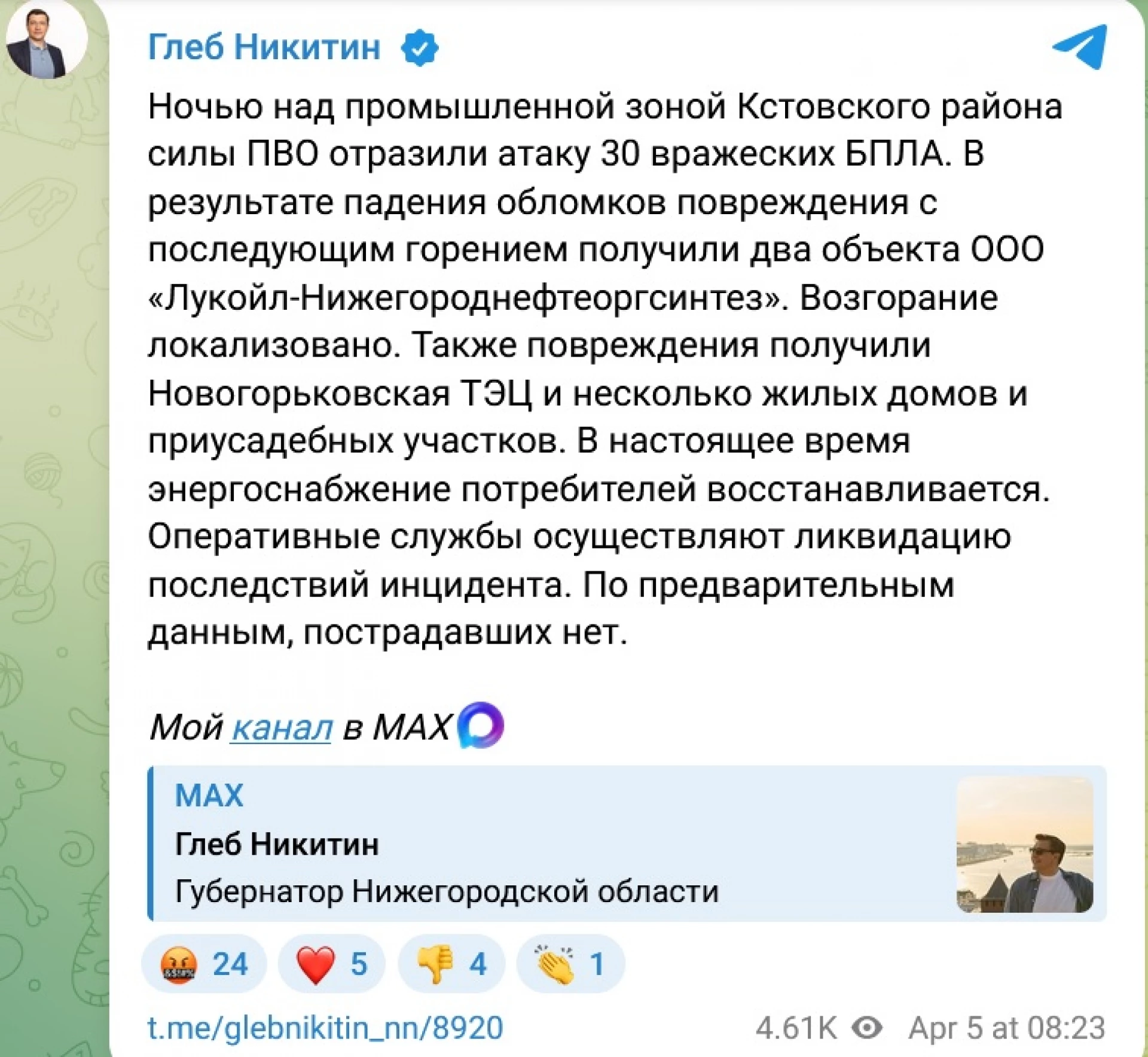Click the Новогорьковская ТЭЦ text in the post
The image size is (1148, 1057).
point(339,394)
